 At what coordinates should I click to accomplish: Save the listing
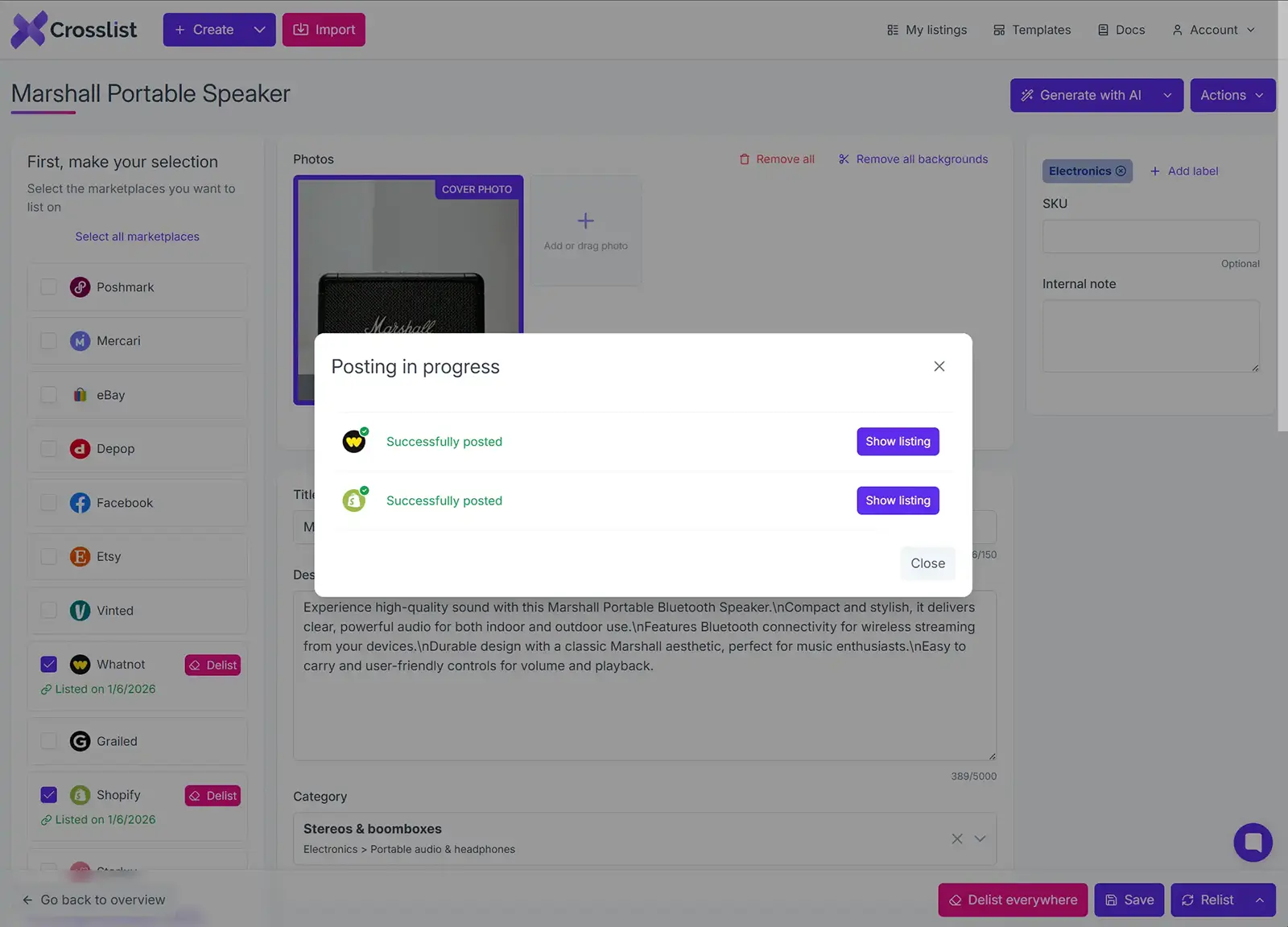(x=1129, y=900)
